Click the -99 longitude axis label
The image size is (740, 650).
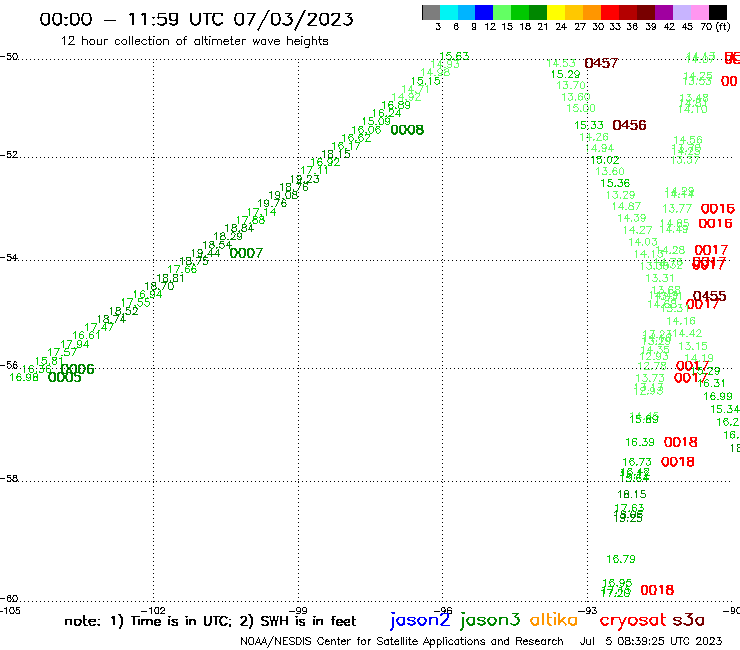point(298,610)
